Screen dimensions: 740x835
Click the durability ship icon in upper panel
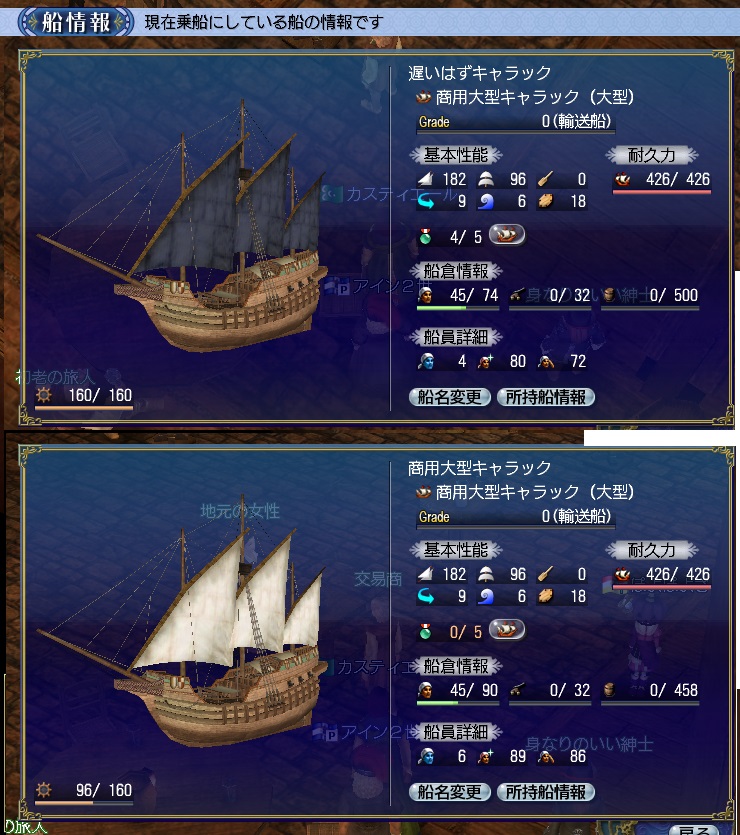point(622,179)
